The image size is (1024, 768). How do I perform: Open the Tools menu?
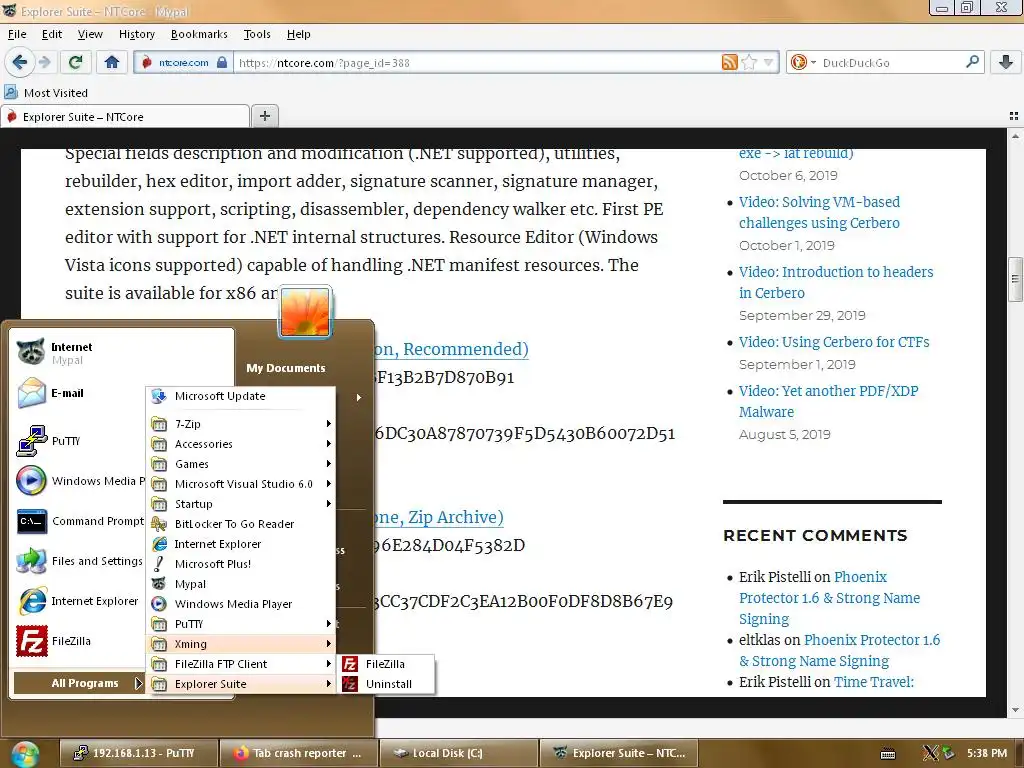[x=257, y=34]
